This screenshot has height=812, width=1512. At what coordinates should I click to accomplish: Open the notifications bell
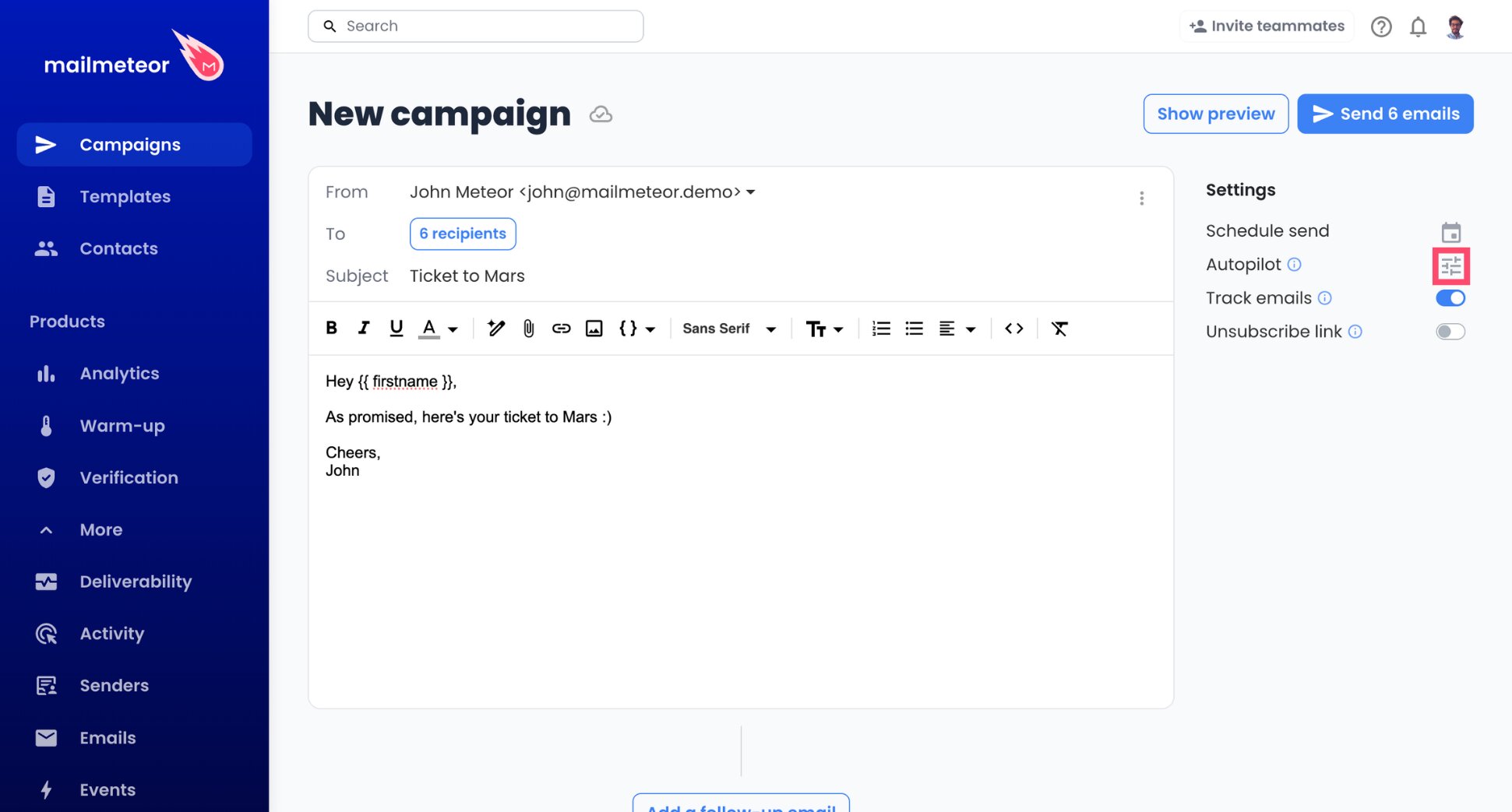[x=1418, y=26]
